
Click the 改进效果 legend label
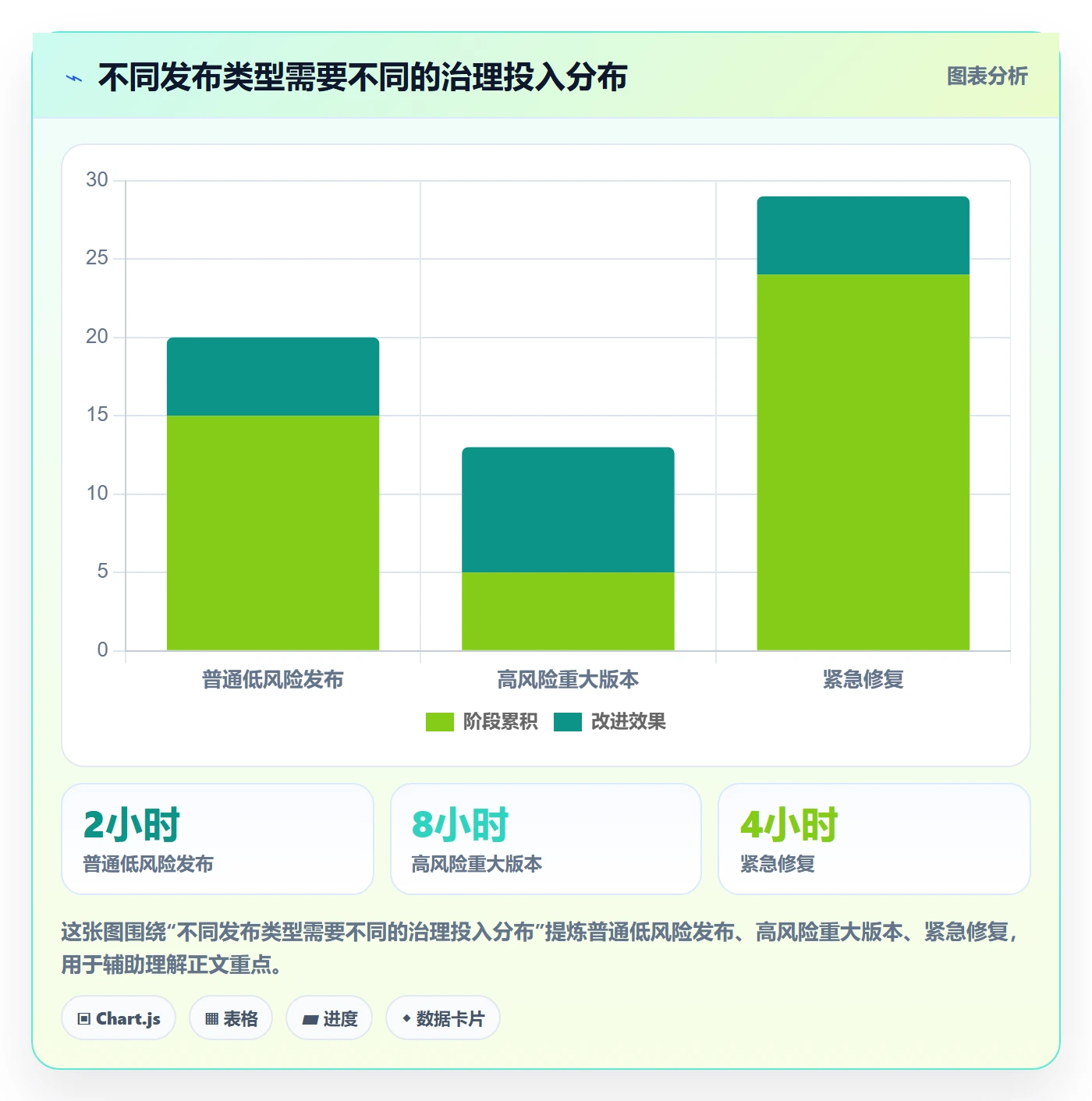pyautogui.click(x=629, y=722)
